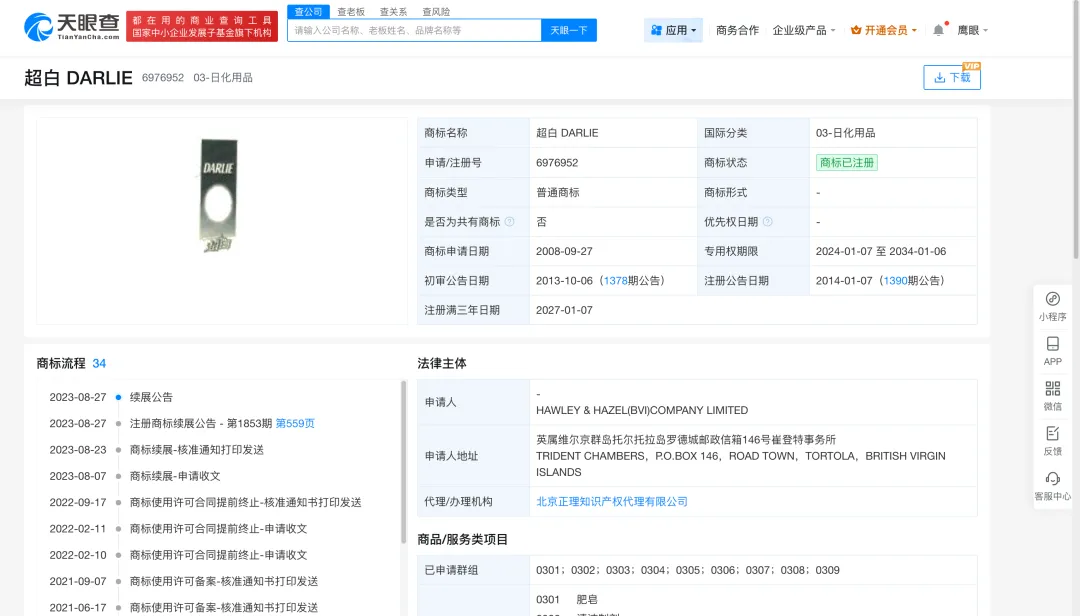Show the 微信 QR code icon
The image size is (1080, 616).
[1052, 389]
